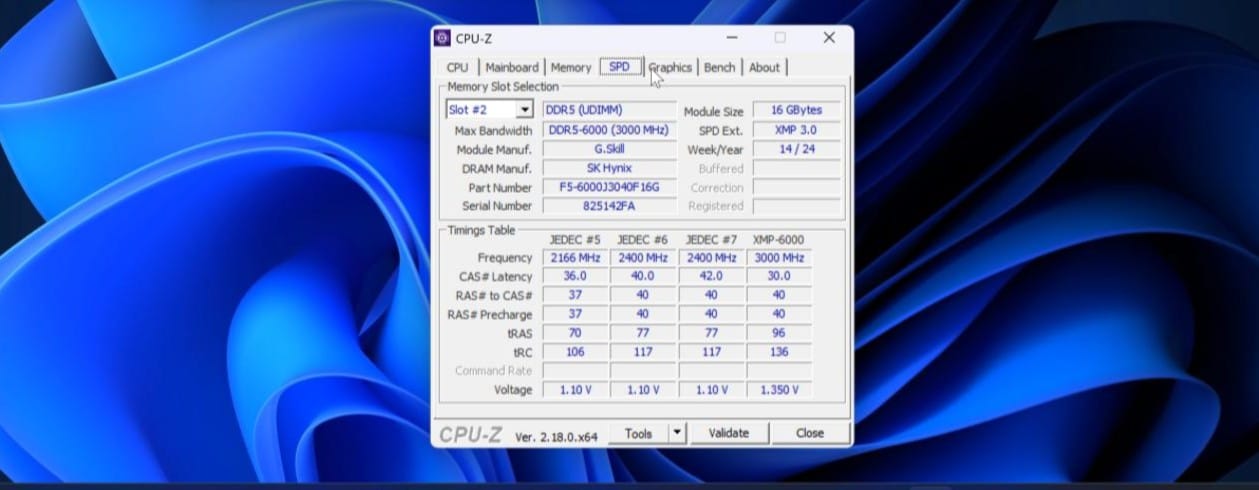Click the JEDEC #5 column header
Image resolution: width=1259 pixels, height=490 pixels.
point(575,239)
